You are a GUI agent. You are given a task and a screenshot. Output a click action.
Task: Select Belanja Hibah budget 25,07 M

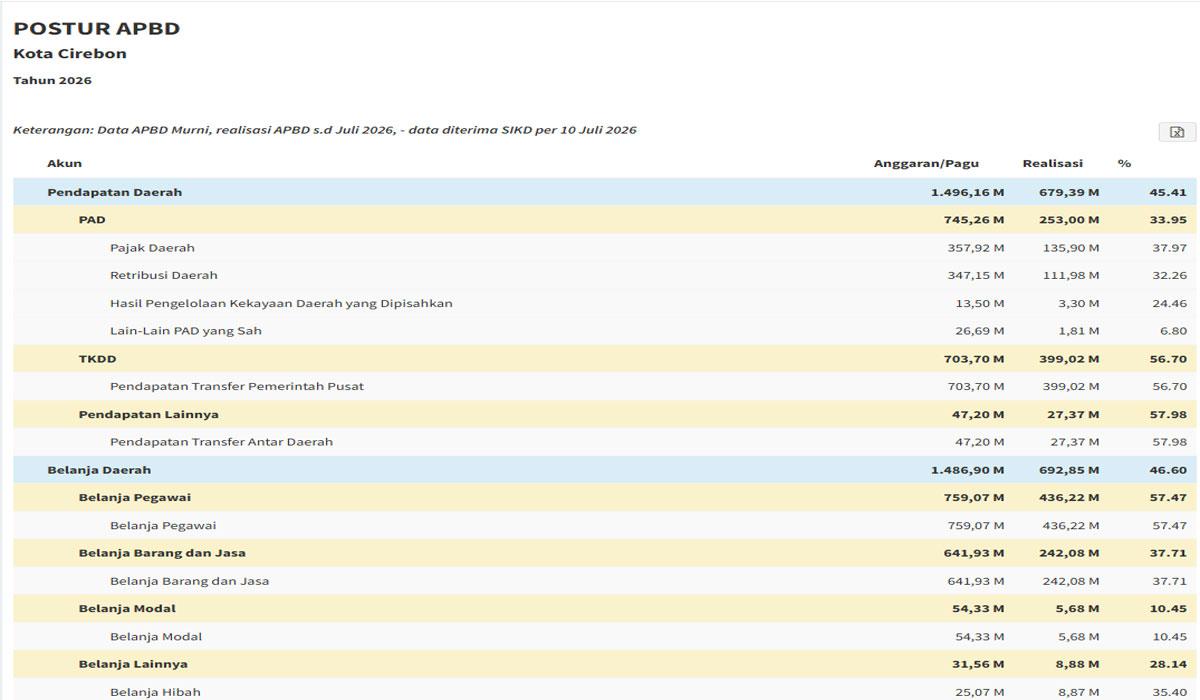coord(980,692)
